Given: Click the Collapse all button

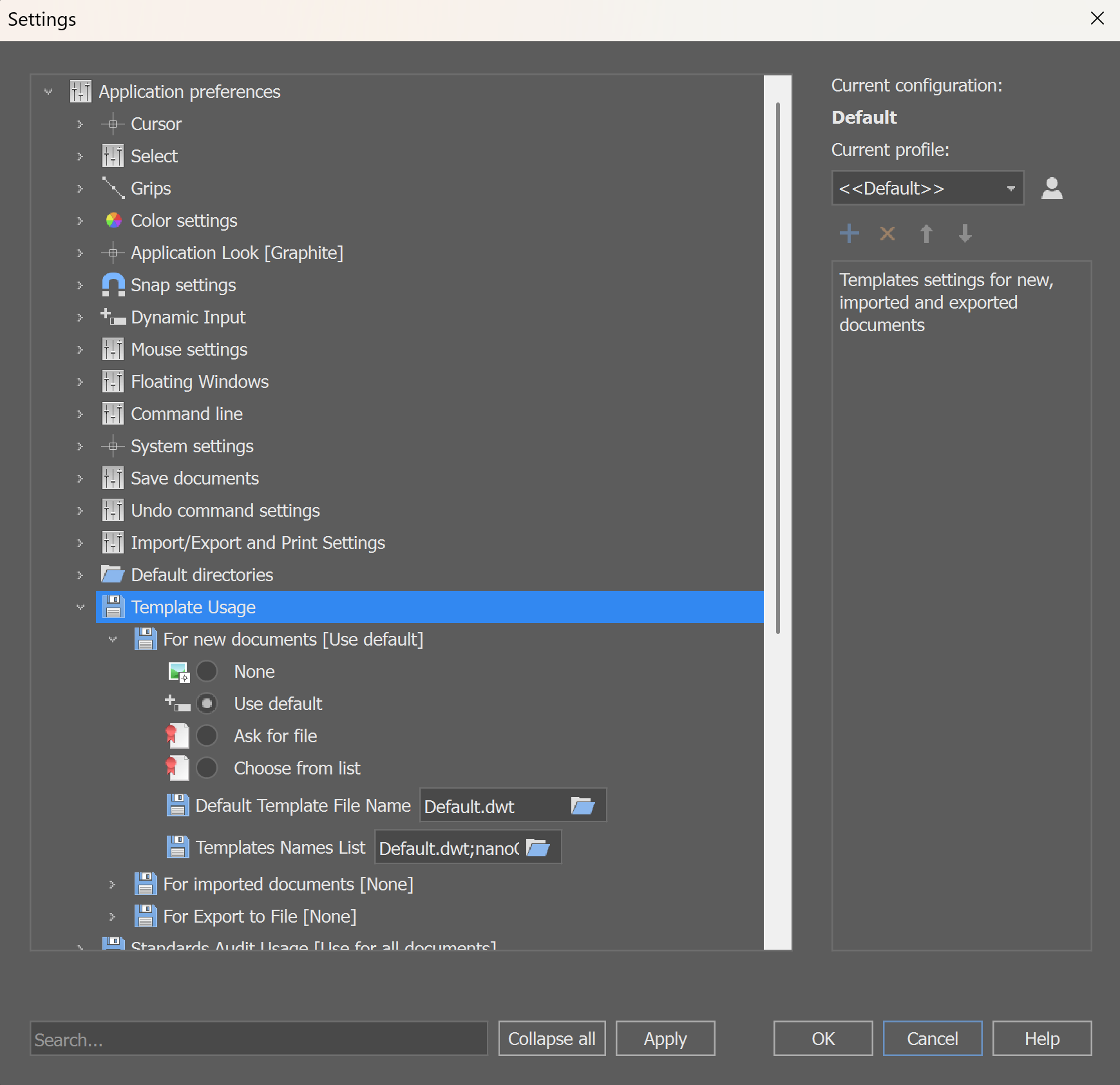Looking at the screenshot, I should coord(552,1038).
